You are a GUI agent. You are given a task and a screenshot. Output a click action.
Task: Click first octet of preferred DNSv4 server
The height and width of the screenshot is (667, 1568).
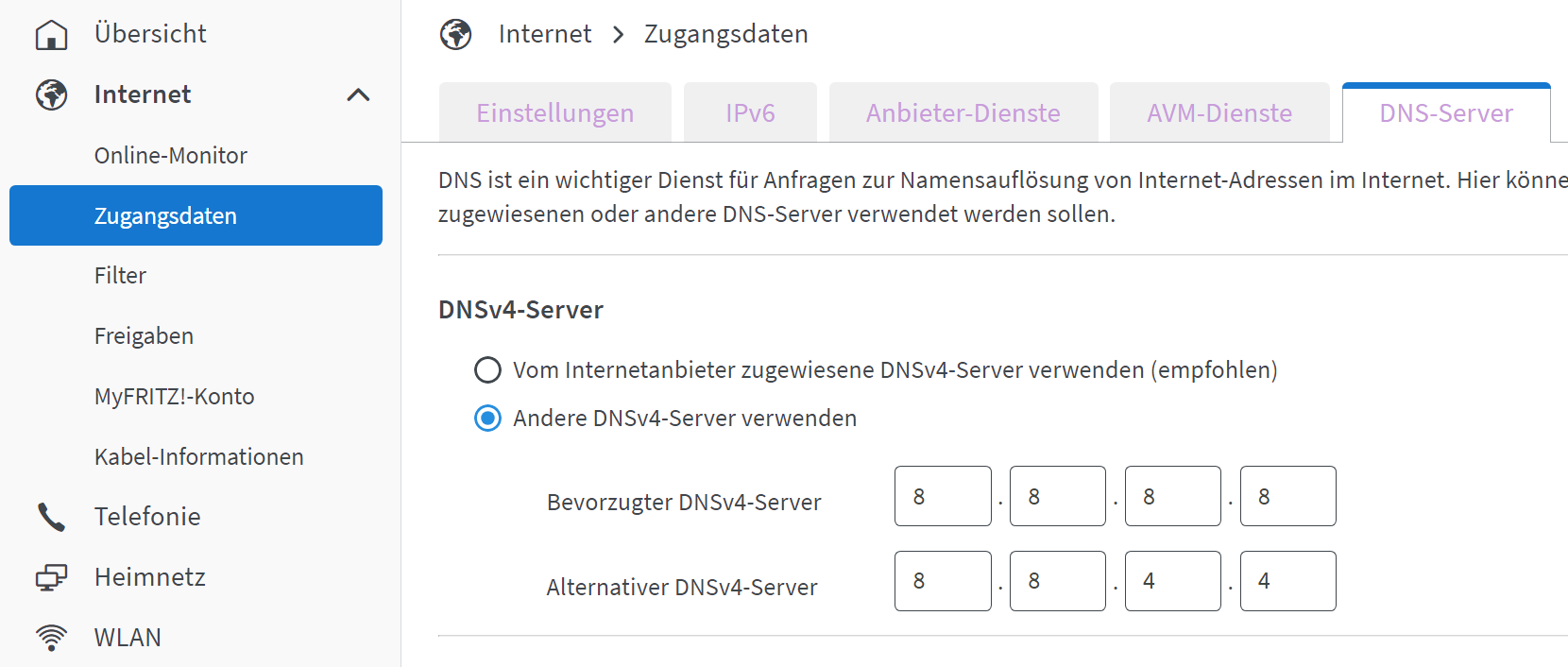coord(943,496)
